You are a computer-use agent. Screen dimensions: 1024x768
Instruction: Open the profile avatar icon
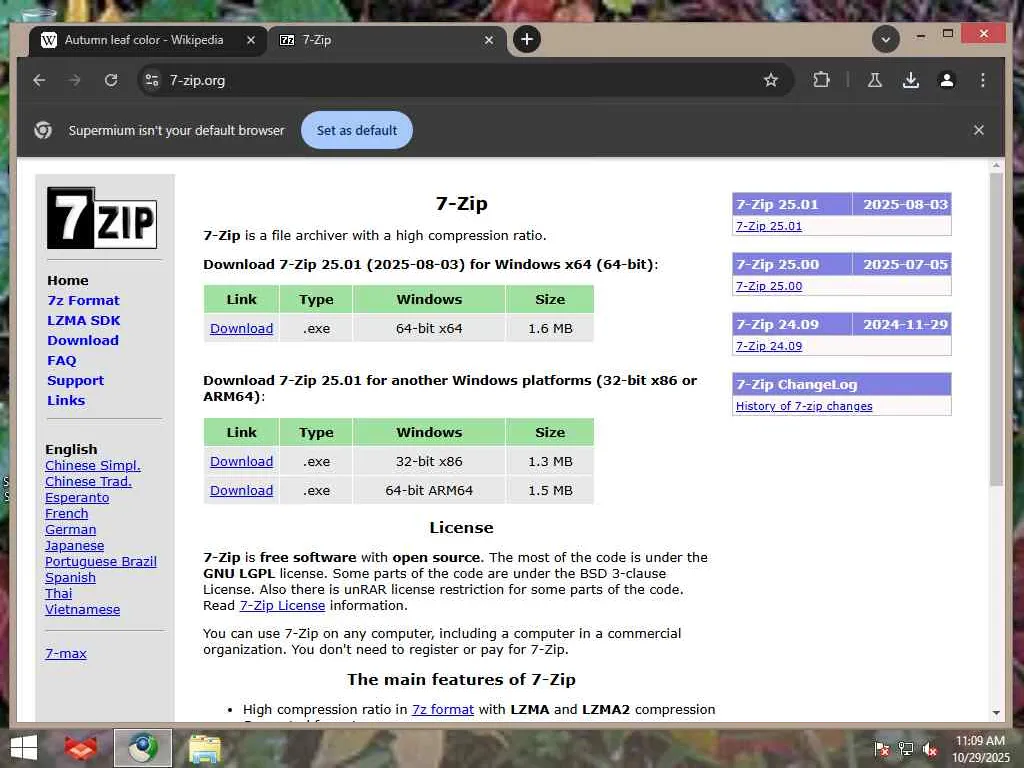coord(946,80)
